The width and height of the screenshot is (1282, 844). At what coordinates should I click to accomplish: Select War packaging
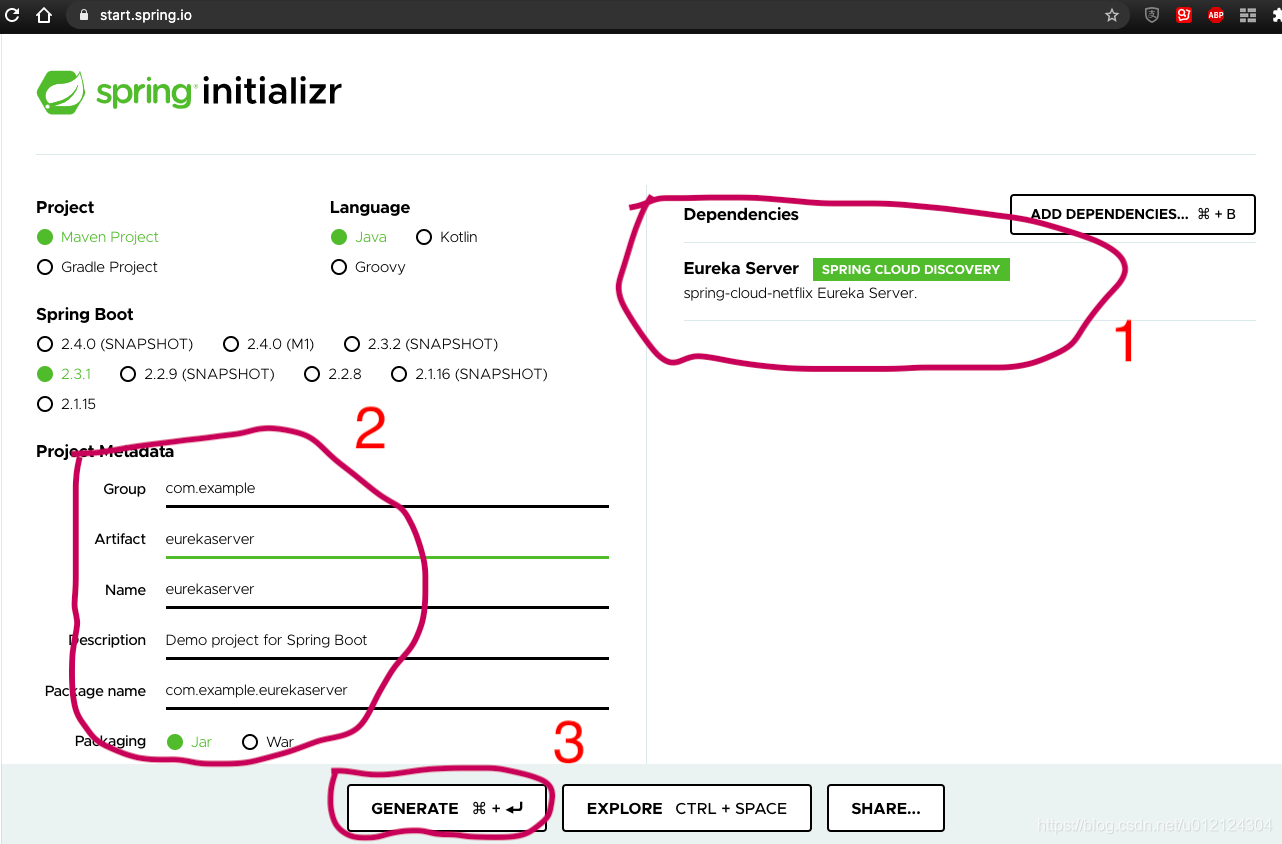click(x=268, y=742)
